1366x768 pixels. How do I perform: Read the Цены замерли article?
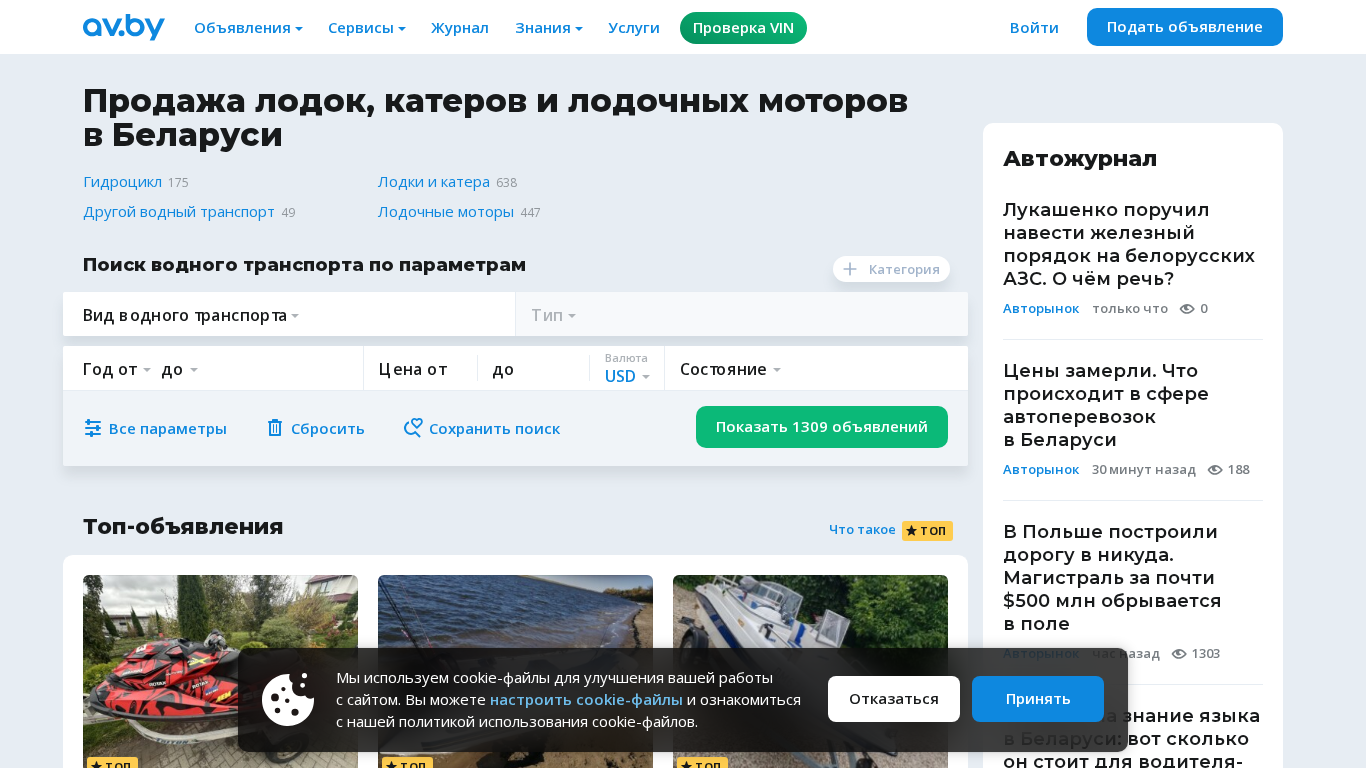(1106, 405)
